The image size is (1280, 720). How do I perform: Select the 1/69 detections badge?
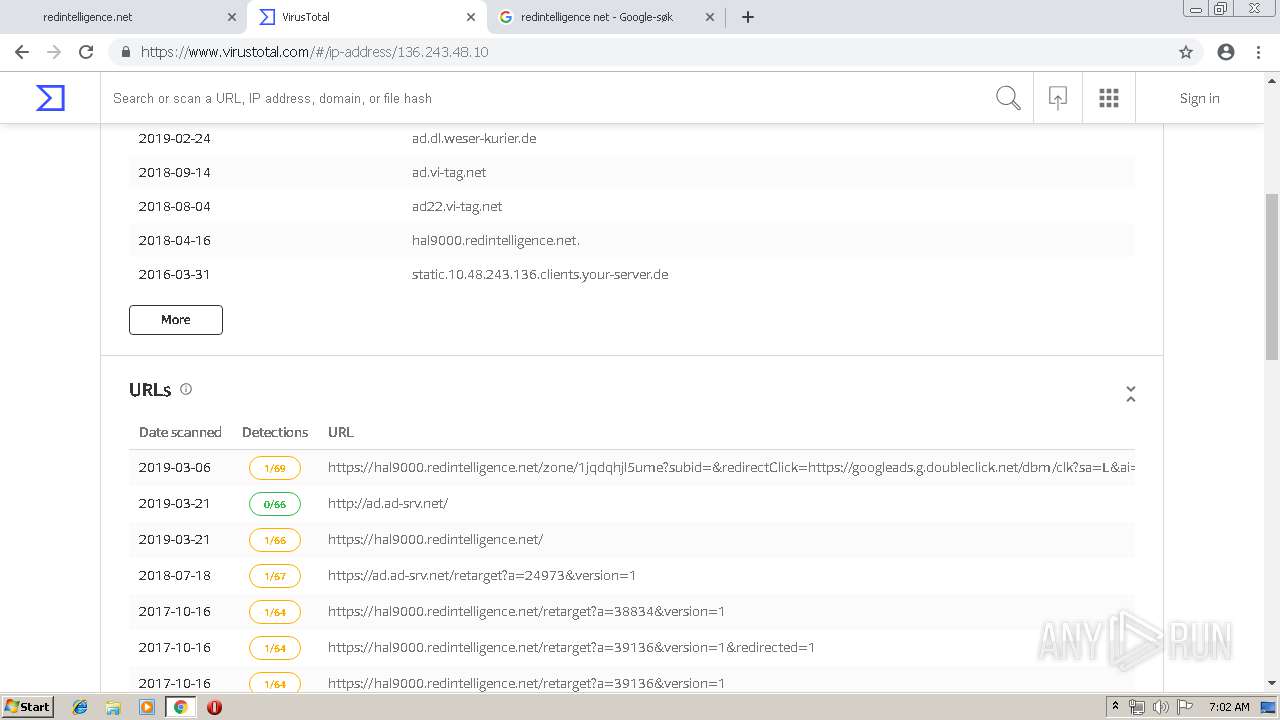(x=275, y=468)
